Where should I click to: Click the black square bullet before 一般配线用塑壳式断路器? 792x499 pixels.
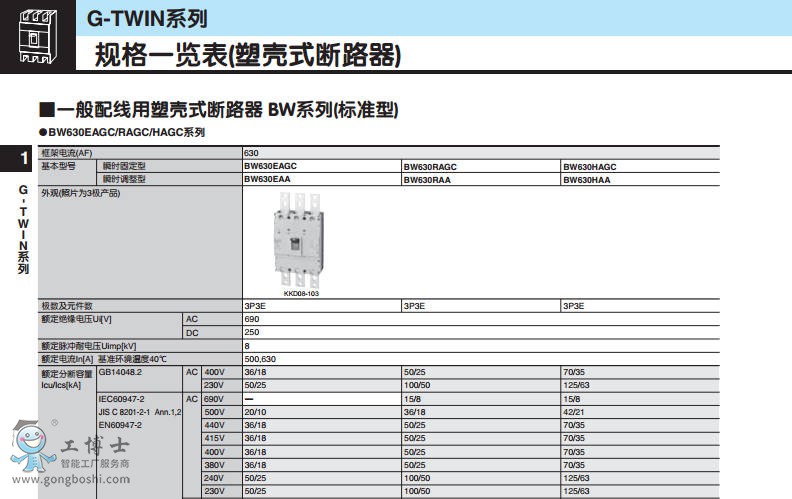[45, 109]
